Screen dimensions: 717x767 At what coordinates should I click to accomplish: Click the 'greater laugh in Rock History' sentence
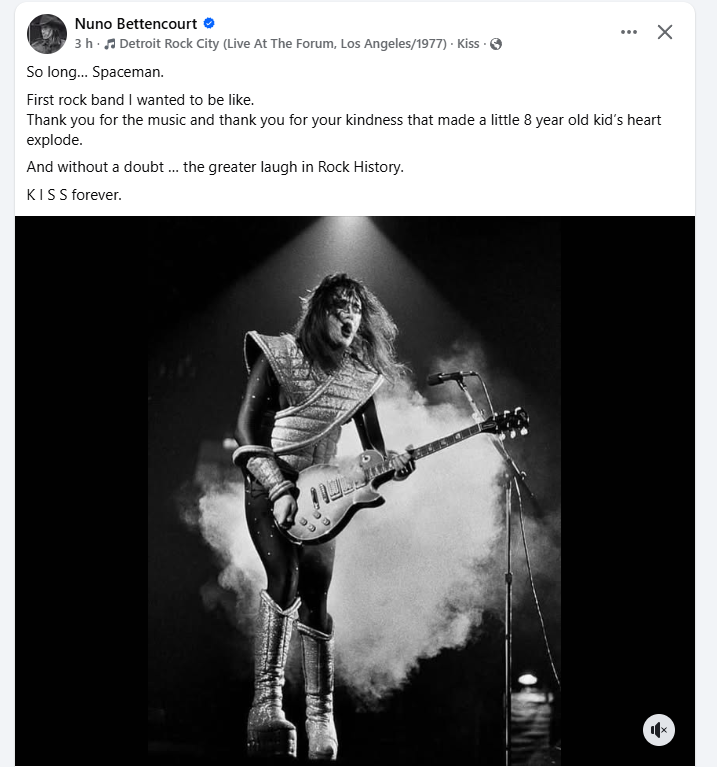215,167
